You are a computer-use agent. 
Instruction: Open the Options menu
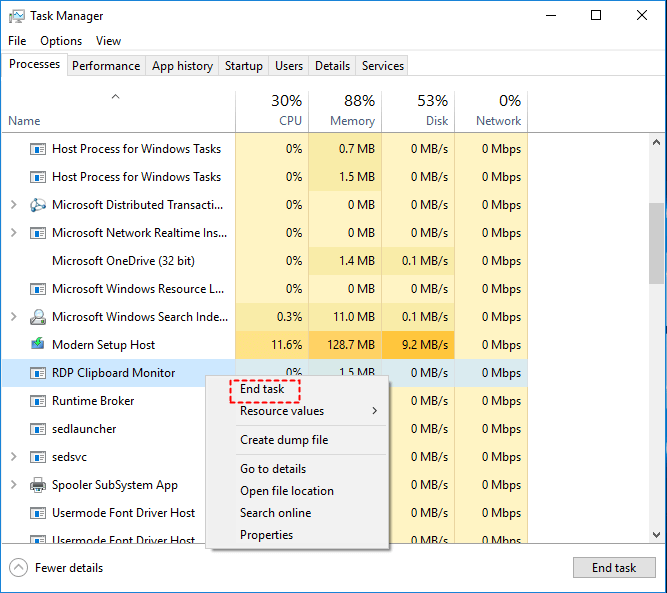[61, 41]
